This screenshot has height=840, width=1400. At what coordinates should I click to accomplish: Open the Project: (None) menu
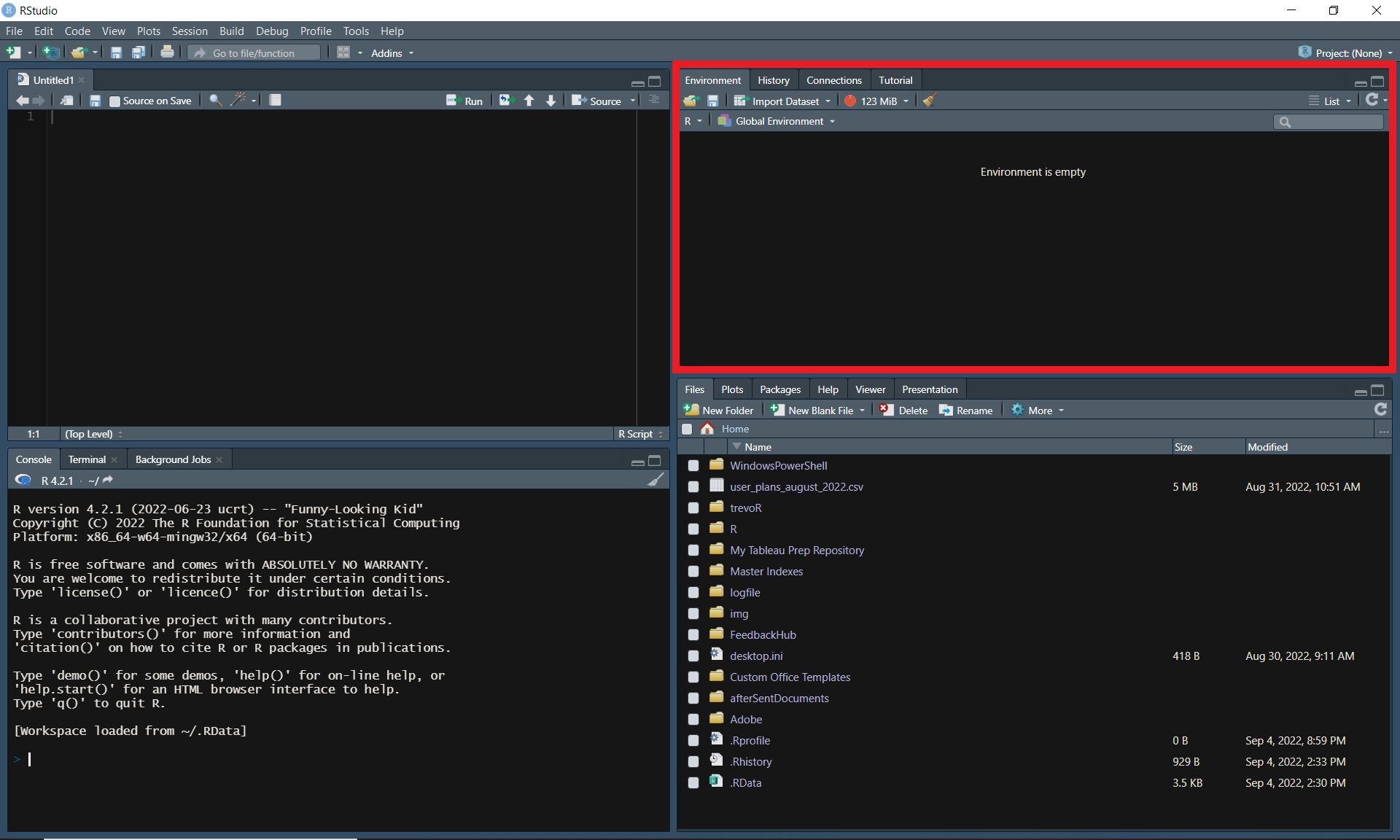pos(1345,52)
